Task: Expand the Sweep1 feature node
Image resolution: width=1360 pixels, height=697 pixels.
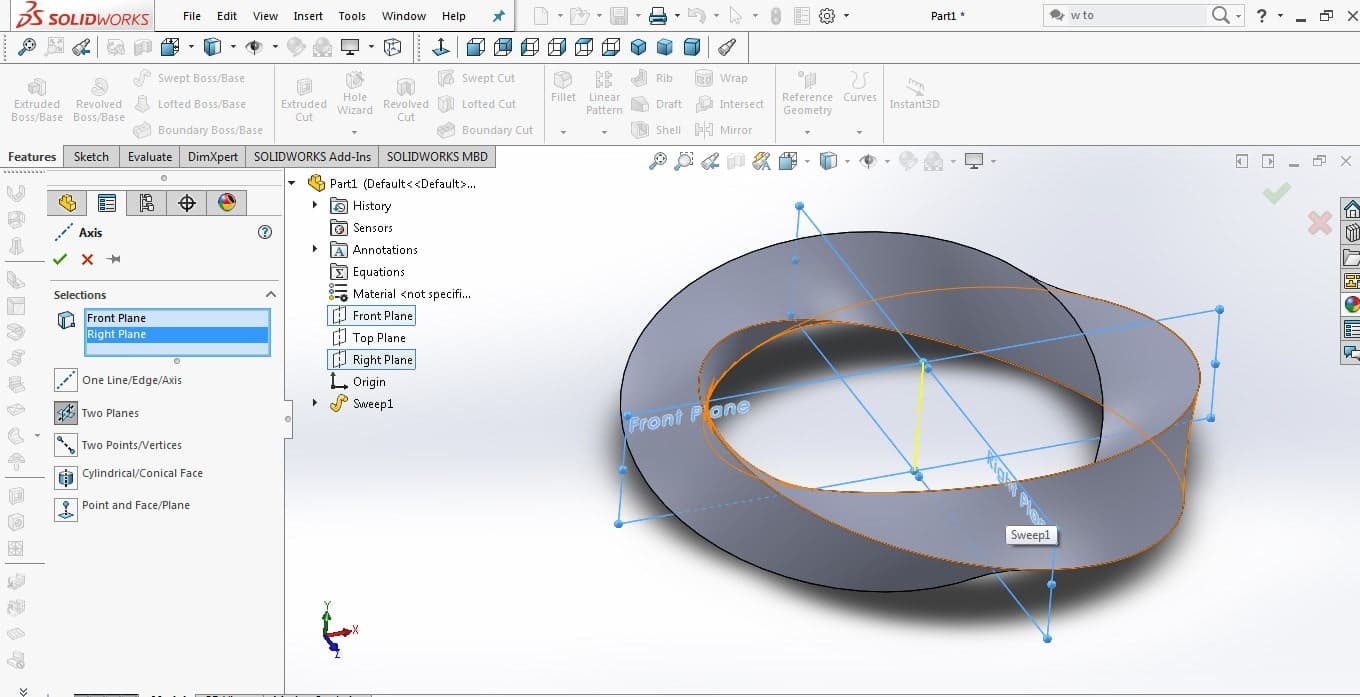Action: (x=315, y=403)
